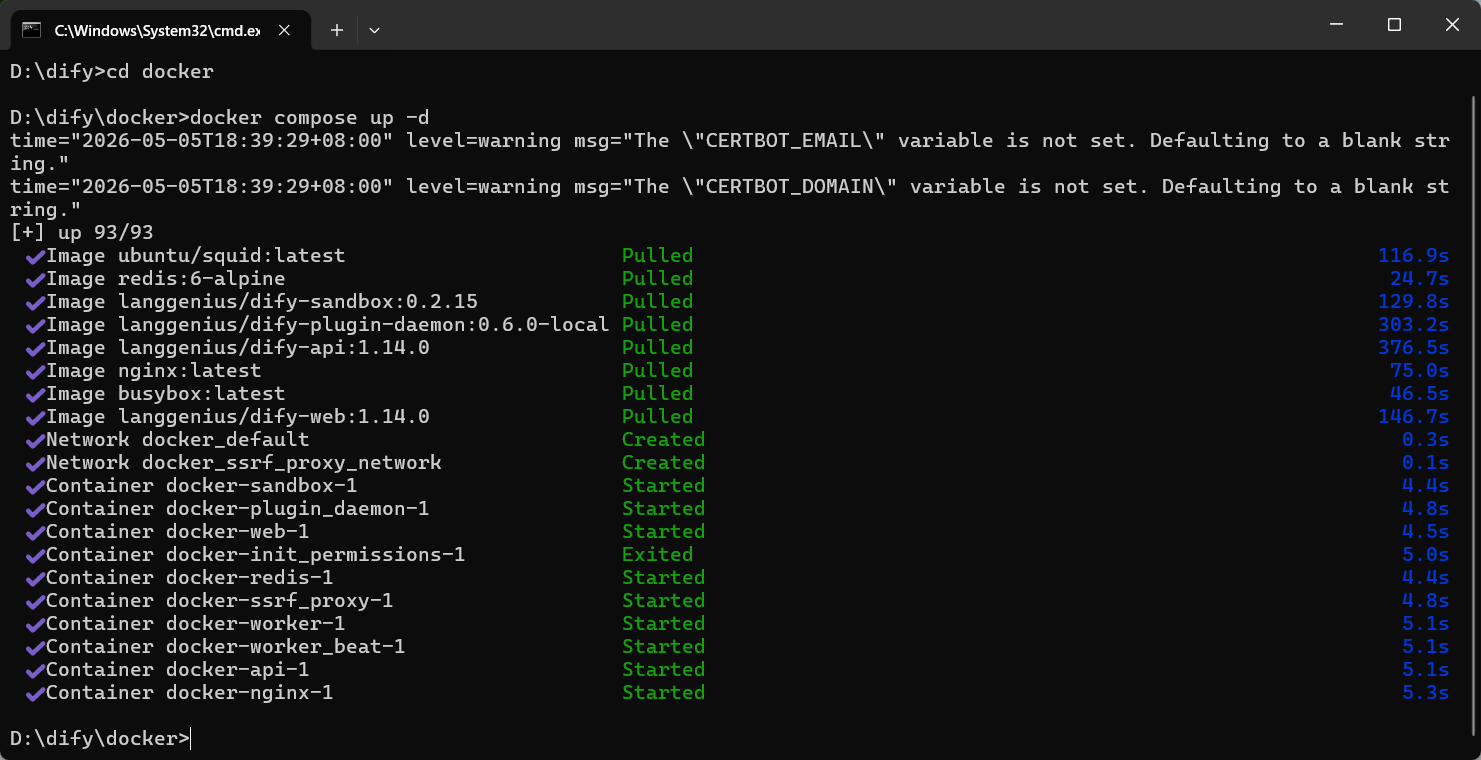
Task: Click 'Container docker-sandbox-1' text
Action: point(202,486)
